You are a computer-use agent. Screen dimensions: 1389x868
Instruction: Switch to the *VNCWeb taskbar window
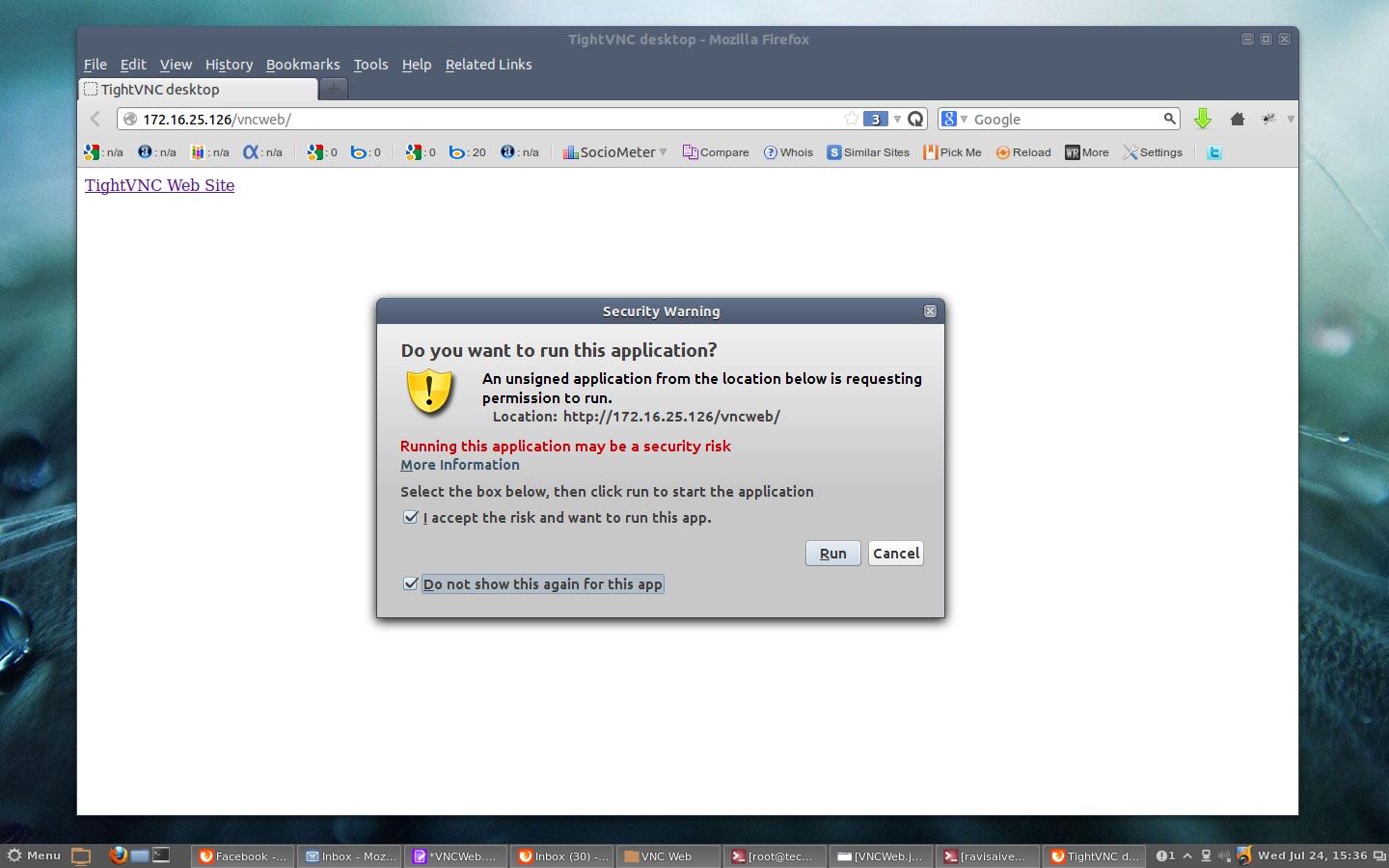(455, 855)
